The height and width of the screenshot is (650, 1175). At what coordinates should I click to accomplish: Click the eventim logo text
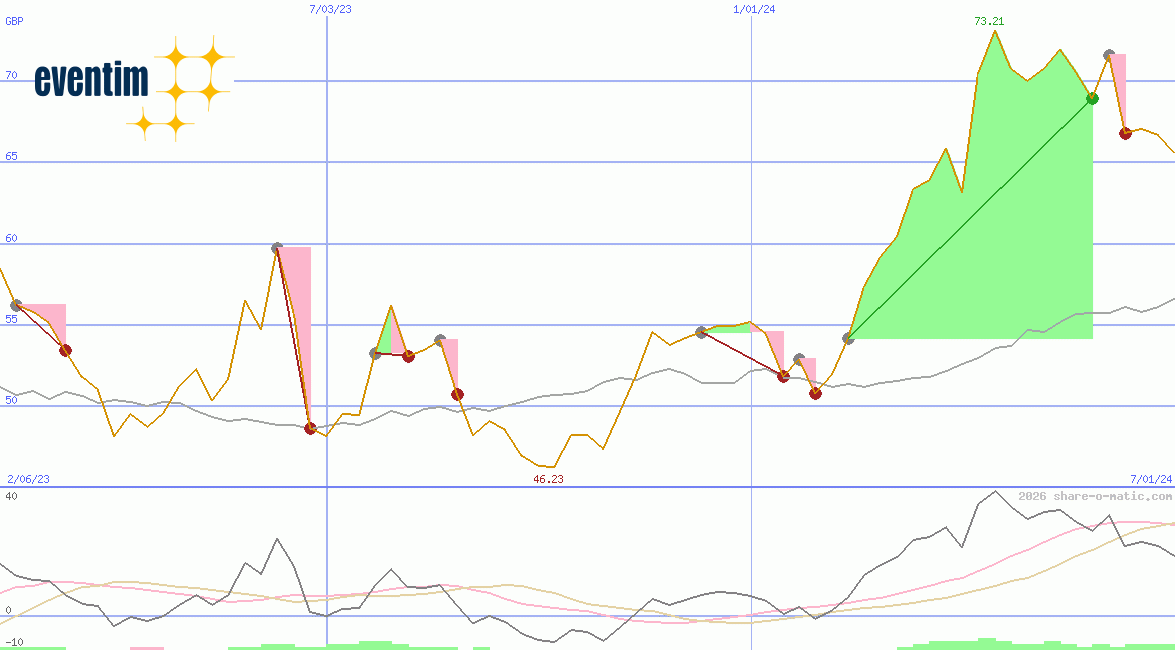tap(91, 80)
